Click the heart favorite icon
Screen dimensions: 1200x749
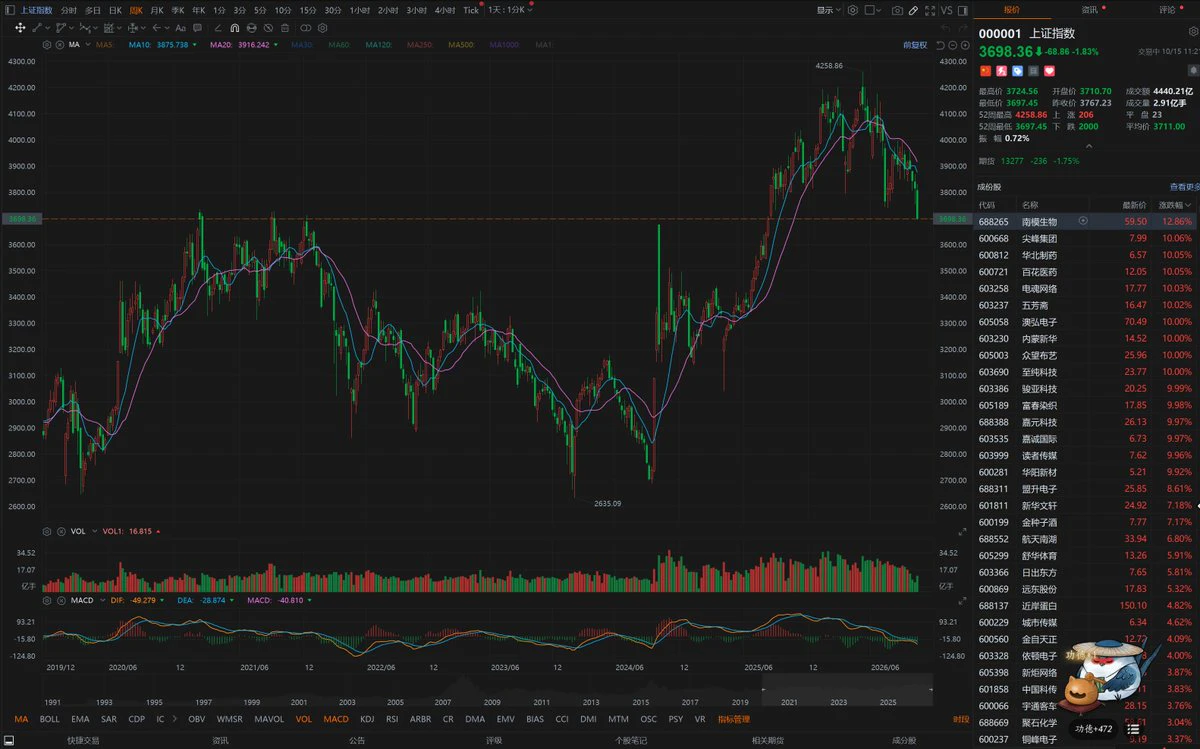pos(1049,71)
